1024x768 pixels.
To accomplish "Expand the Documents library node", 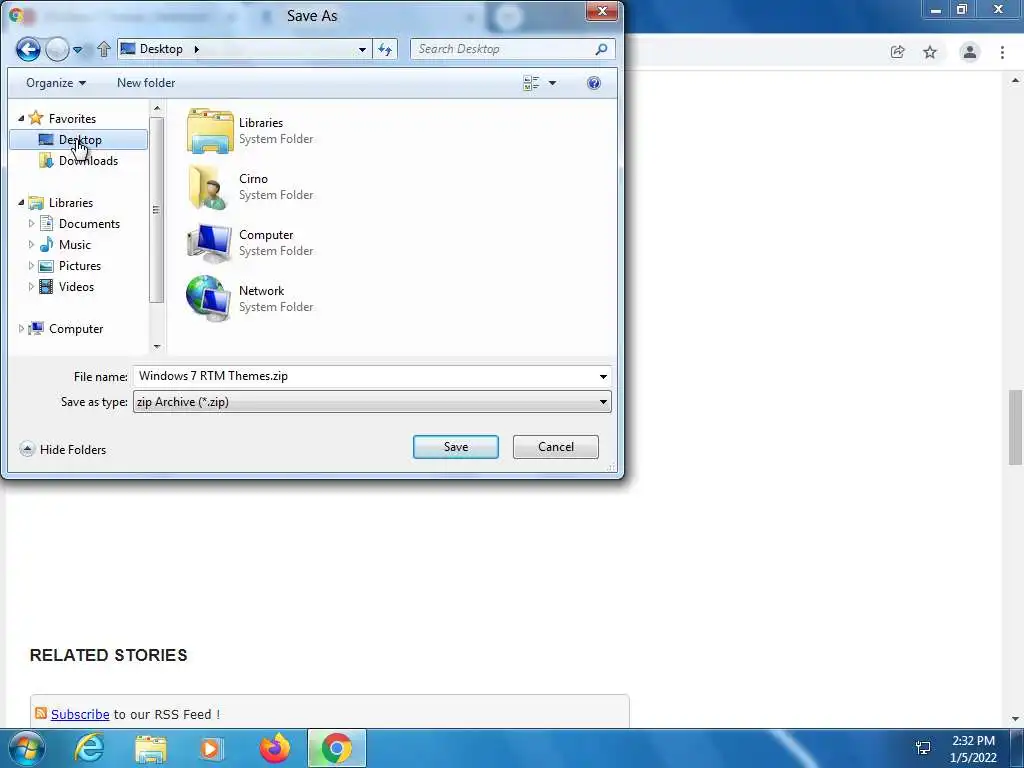I will tap(31, 223).
